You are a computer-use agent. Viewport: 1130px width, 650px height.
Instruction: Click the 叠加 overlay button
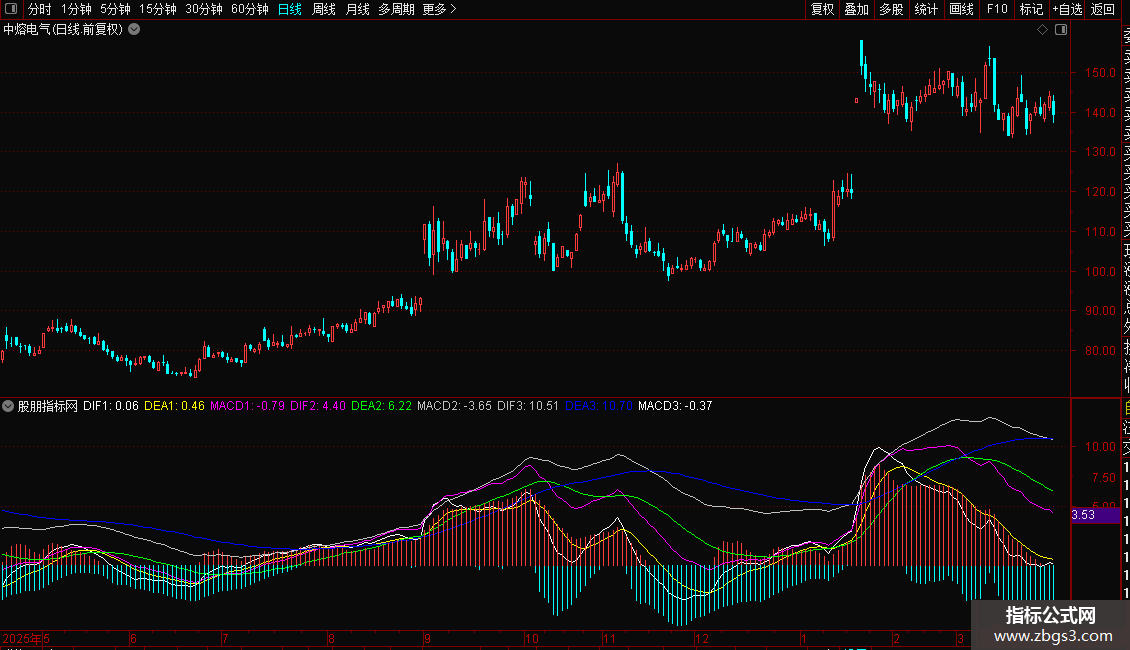point(857,9)
